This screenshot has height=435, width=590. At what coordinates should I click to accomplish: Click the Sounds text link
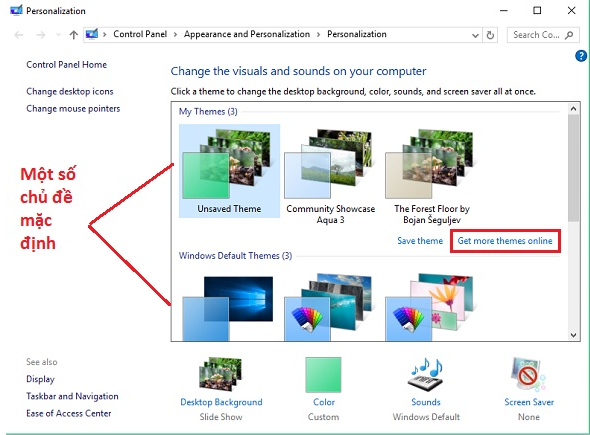point(426,402)
